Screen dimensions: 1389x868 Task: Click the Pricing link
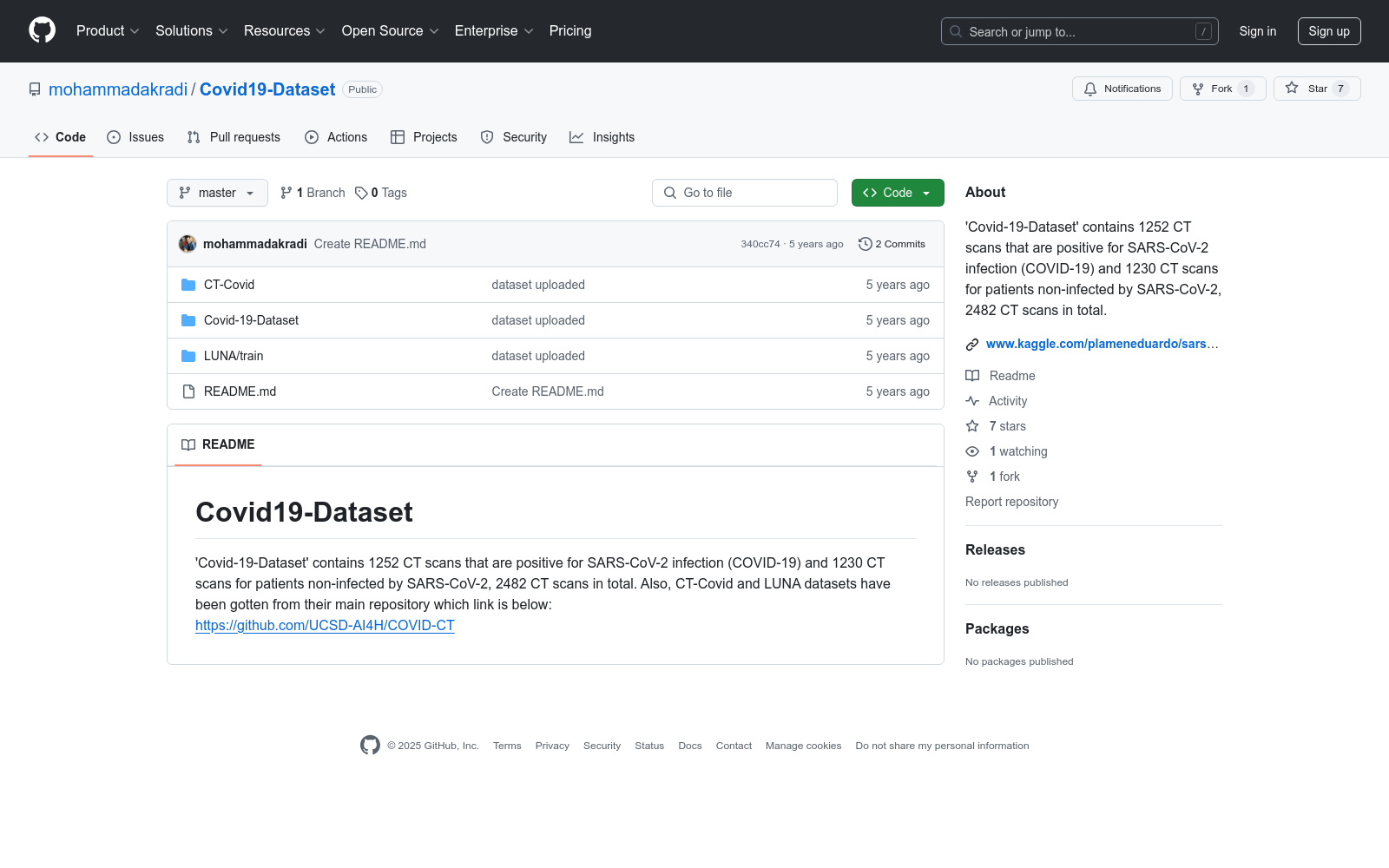tap(570, 30)
